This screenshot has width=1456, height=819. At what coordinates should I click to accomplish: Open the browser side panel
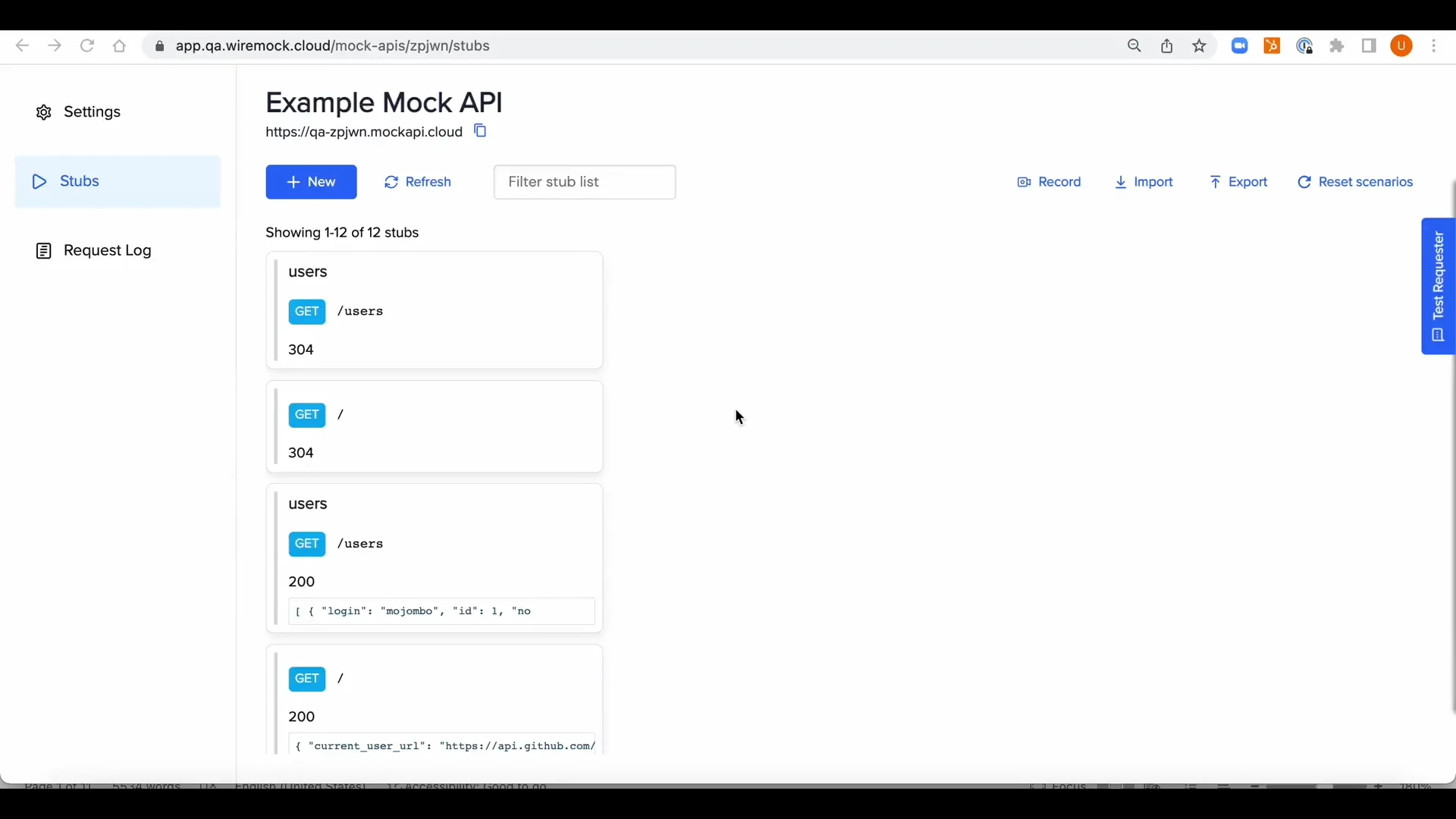[x=1370, y=45]
